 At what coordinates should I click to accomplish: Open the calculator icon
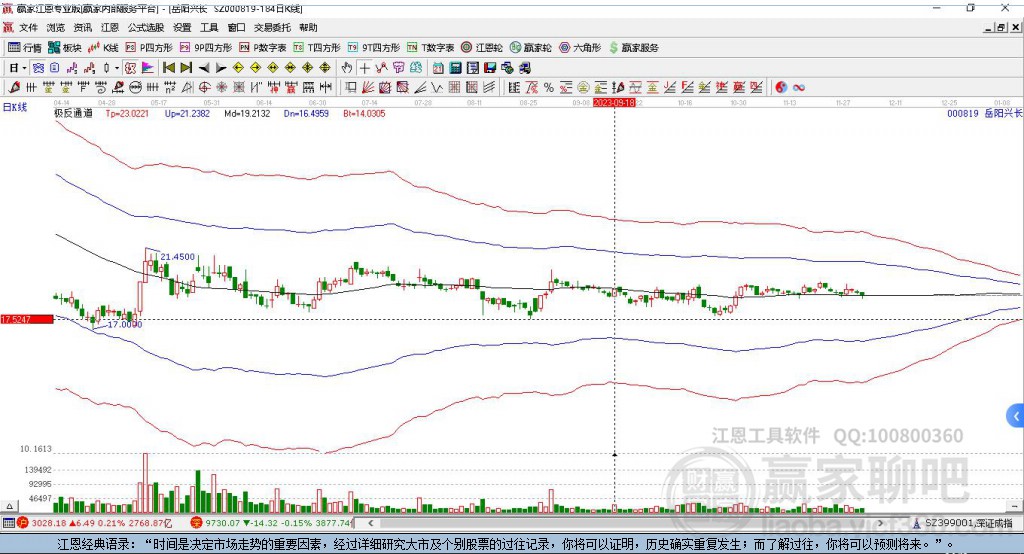click(456, 68)
